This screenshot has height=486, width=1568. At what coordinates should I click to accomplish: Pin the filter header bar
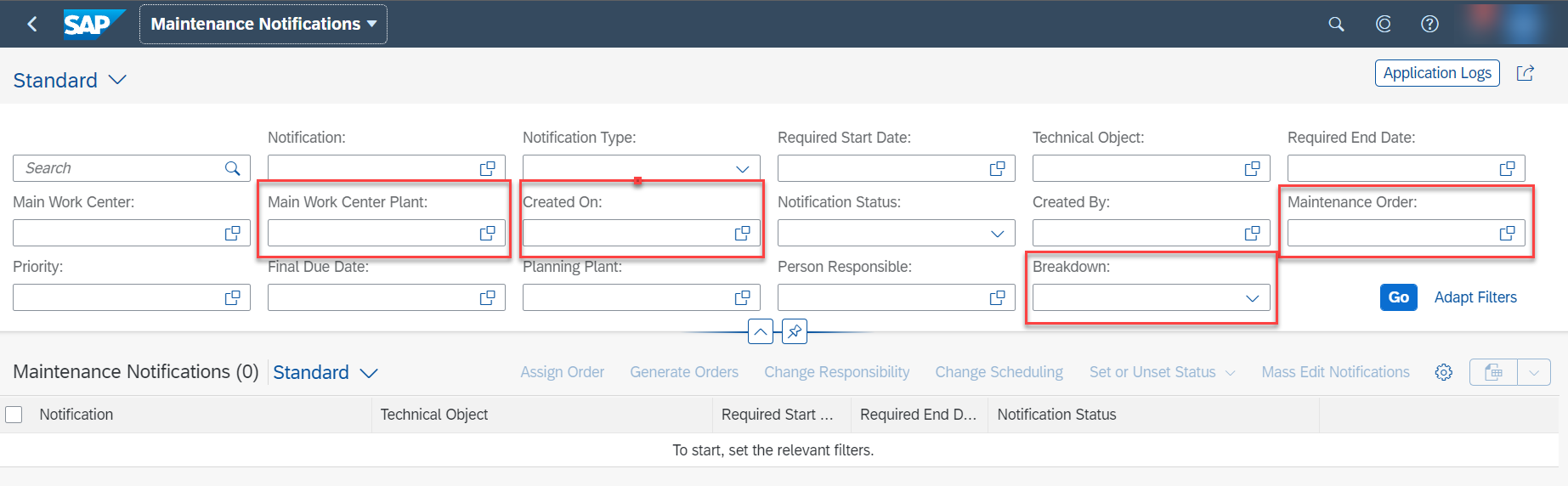point(795,331)
